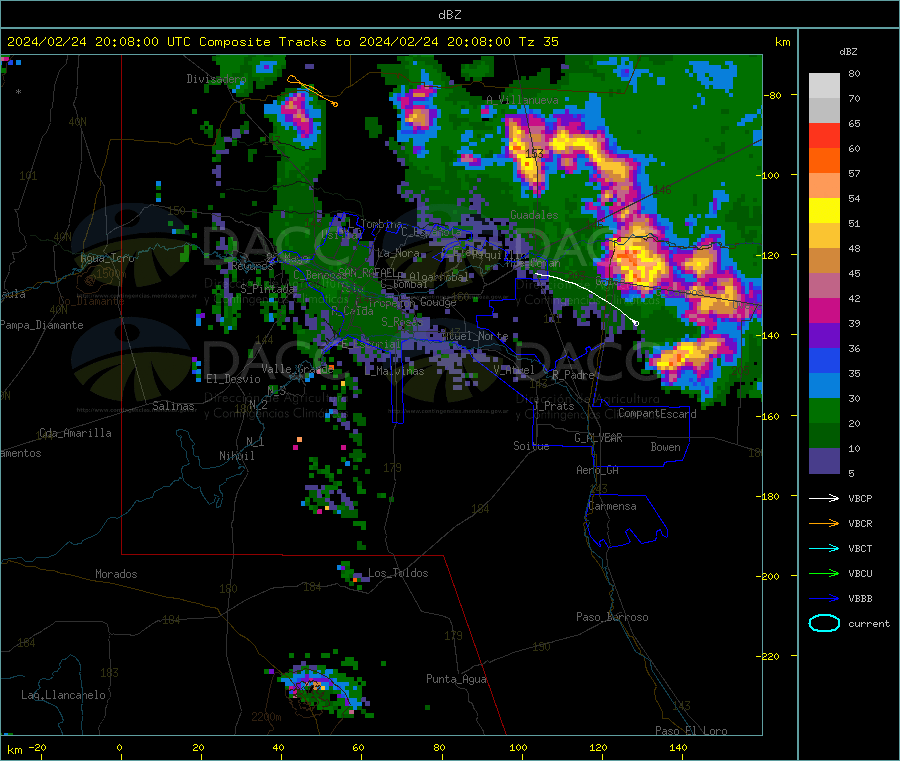Click the 'Punta_Agua' location label
Screen dimensions: 900x761
pos(456,680)
